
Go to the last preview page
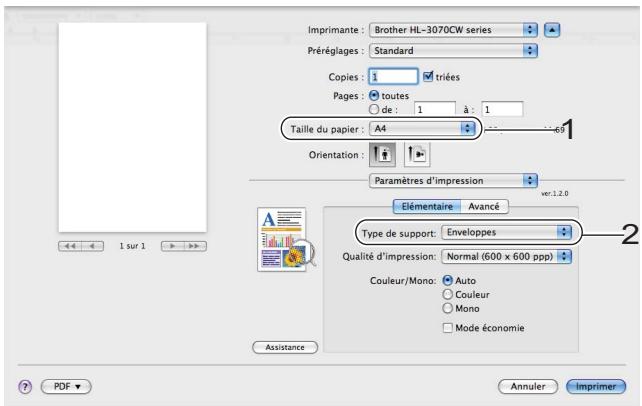coord(195,246)
